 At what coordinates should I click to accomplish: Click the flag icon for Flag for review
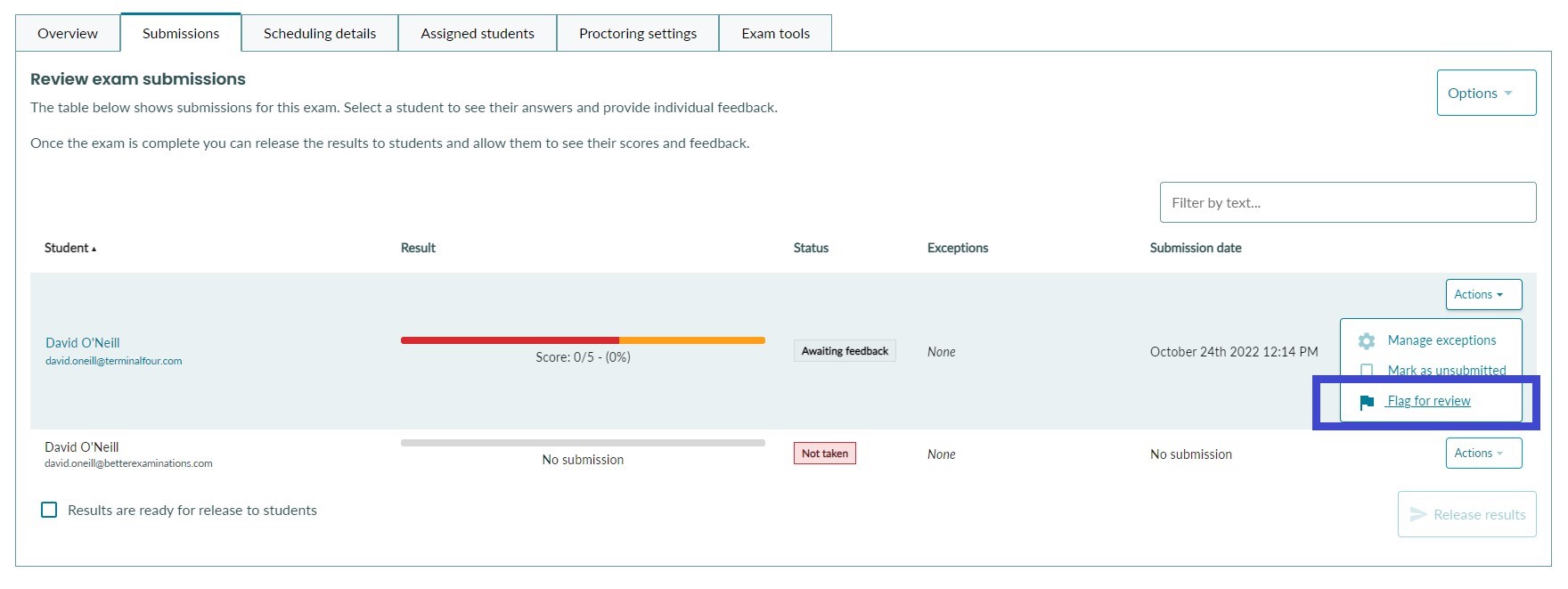pos(1367,403)
